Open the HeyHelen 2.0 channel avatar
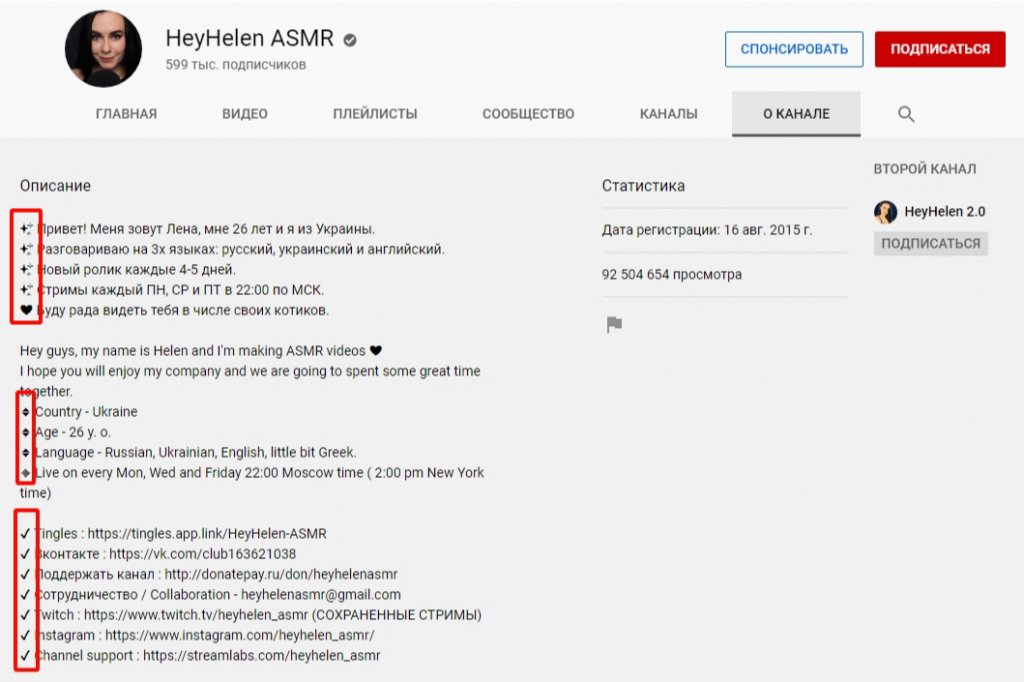This screenshot has width=1024, height=682. pos(885,212)
